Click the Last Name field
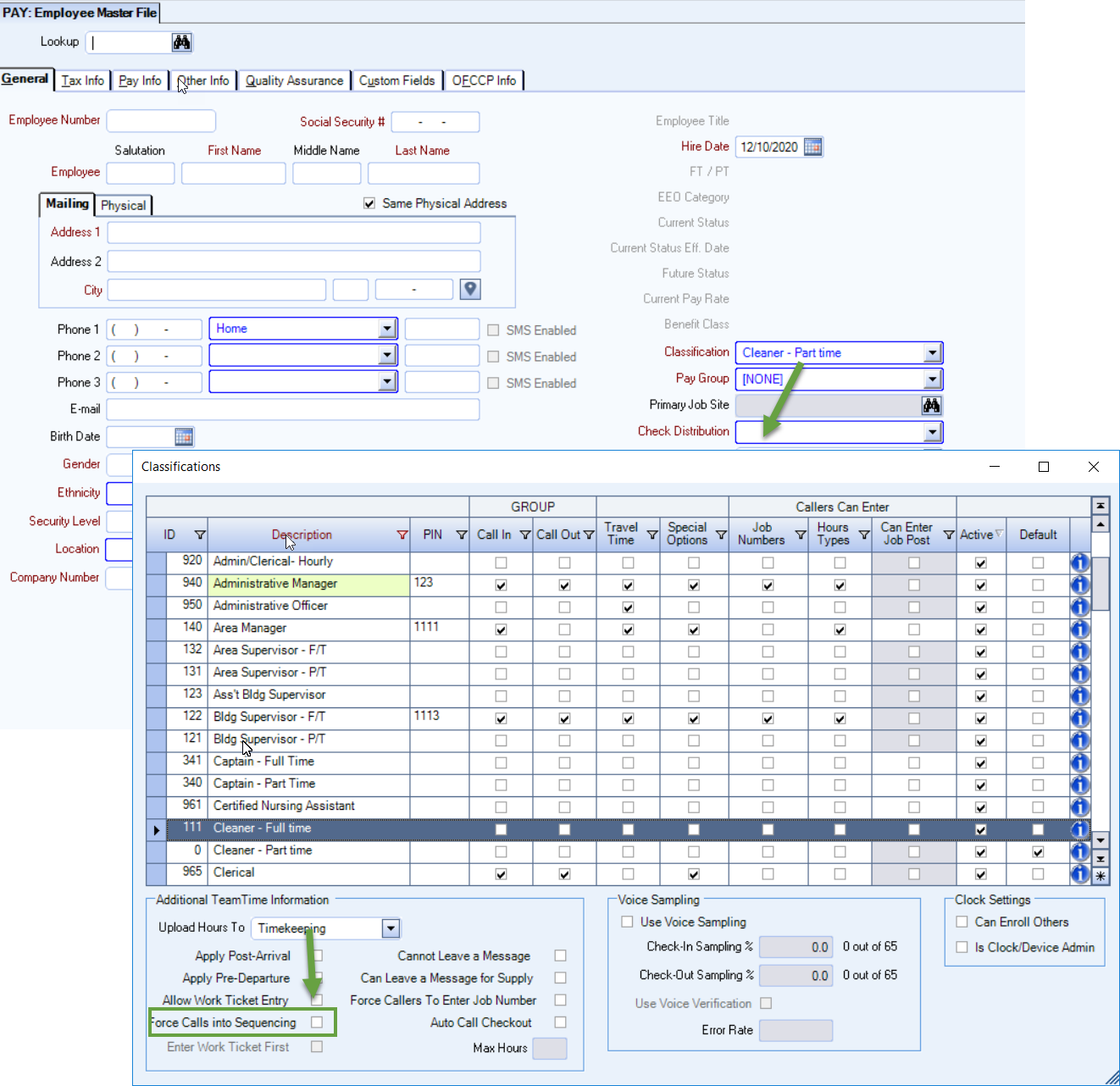The width and height of the screenshot is (1120, 1086). [424, 173]
